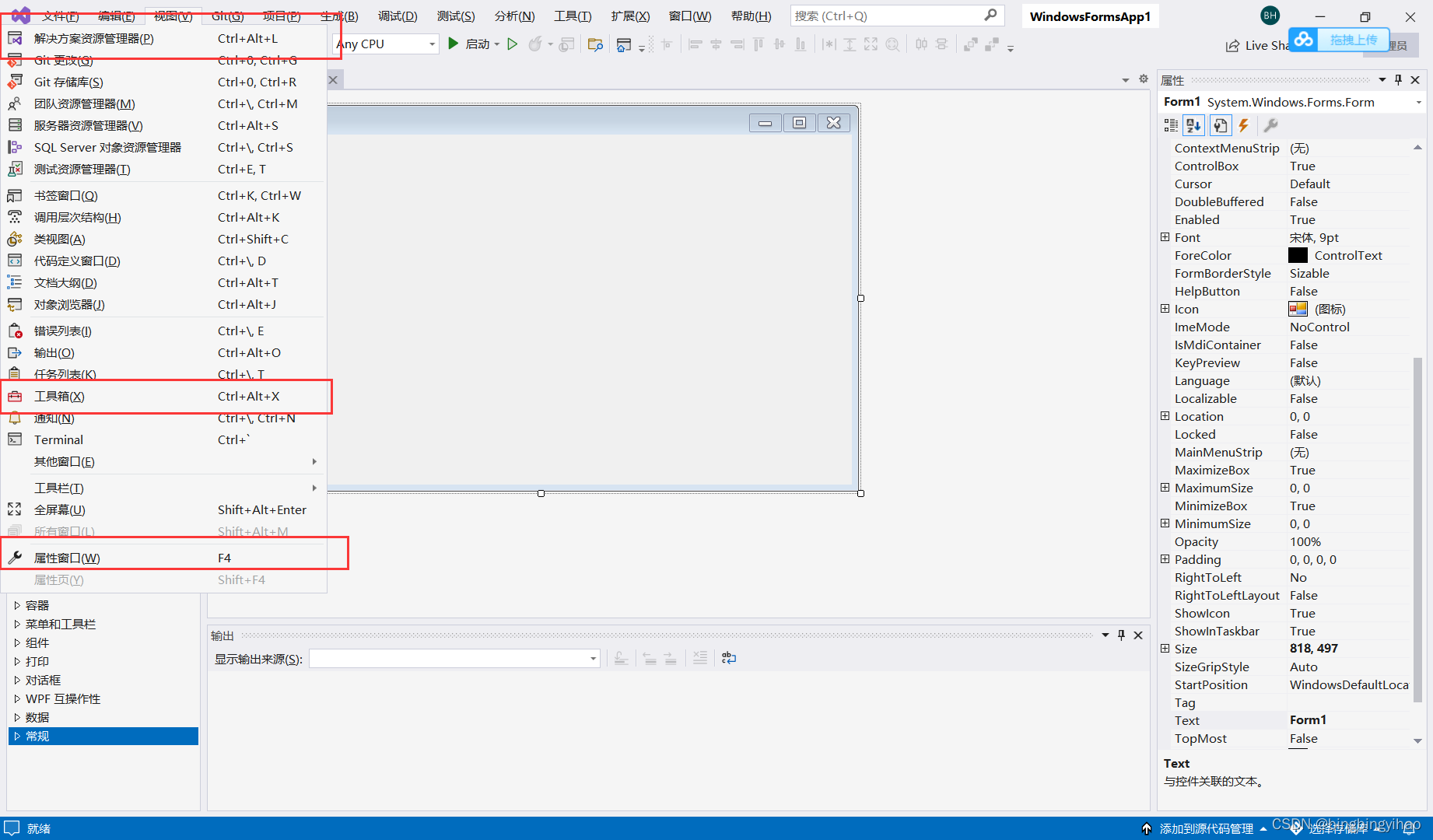Expand the 容器 toolbox group
The width and height of the screenshot is (1433, 840).
tap(17, 605)
